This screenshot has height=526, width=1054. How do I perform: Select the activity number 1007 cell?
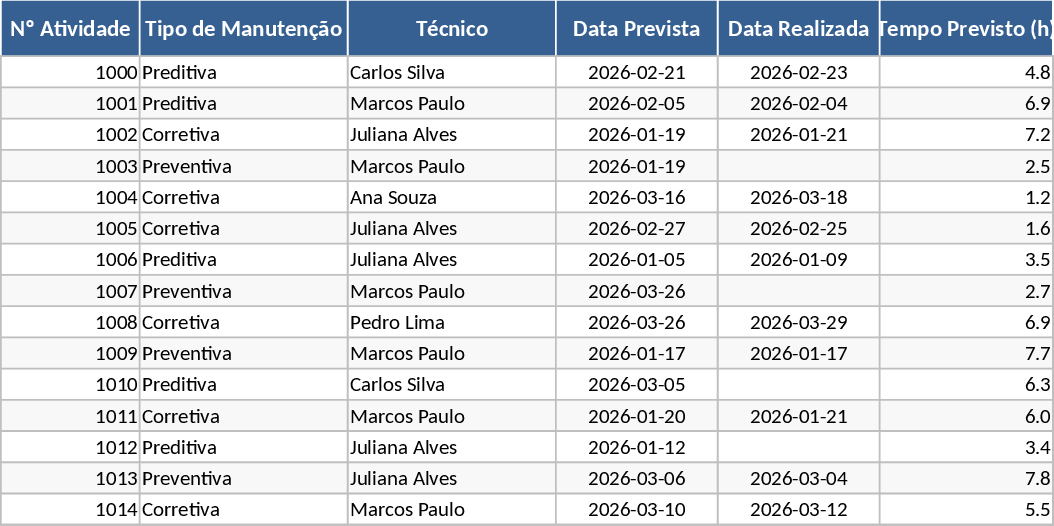click(70, 292)
